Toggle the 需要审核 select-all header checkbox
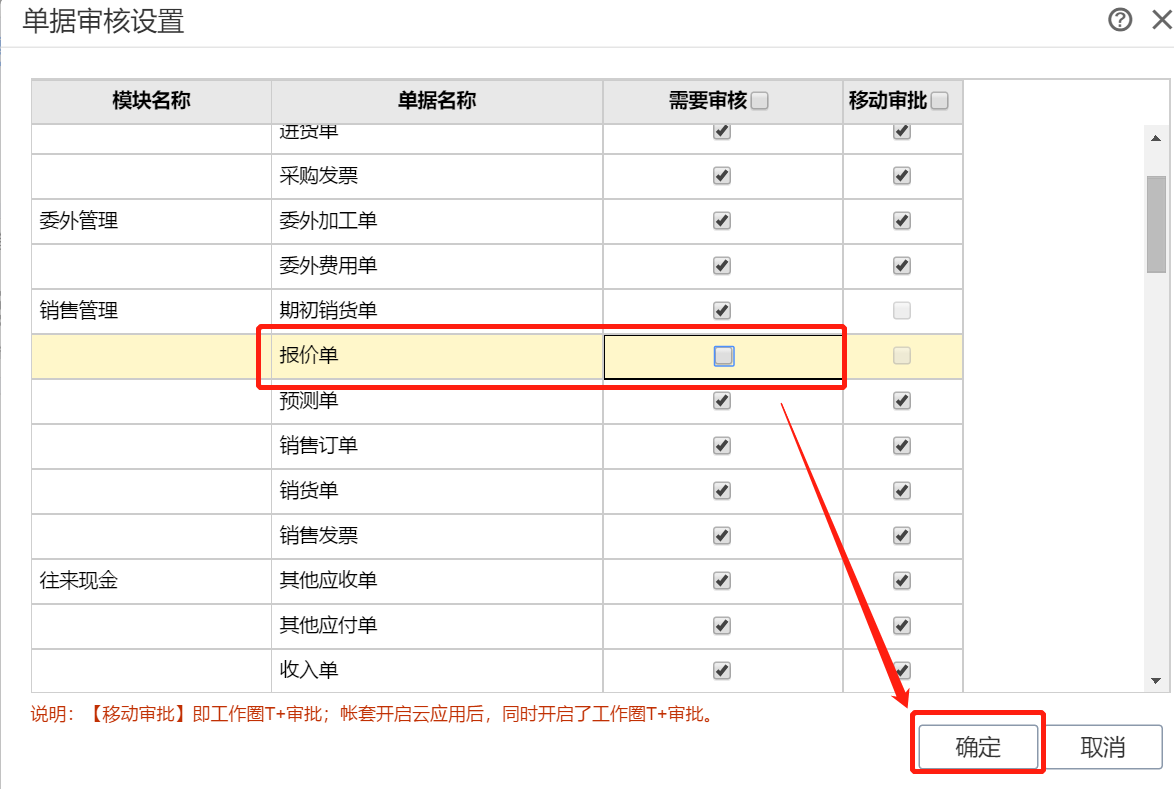This screenshot has height=789, width=1174. pyautogui.click(x=760, y=101)
